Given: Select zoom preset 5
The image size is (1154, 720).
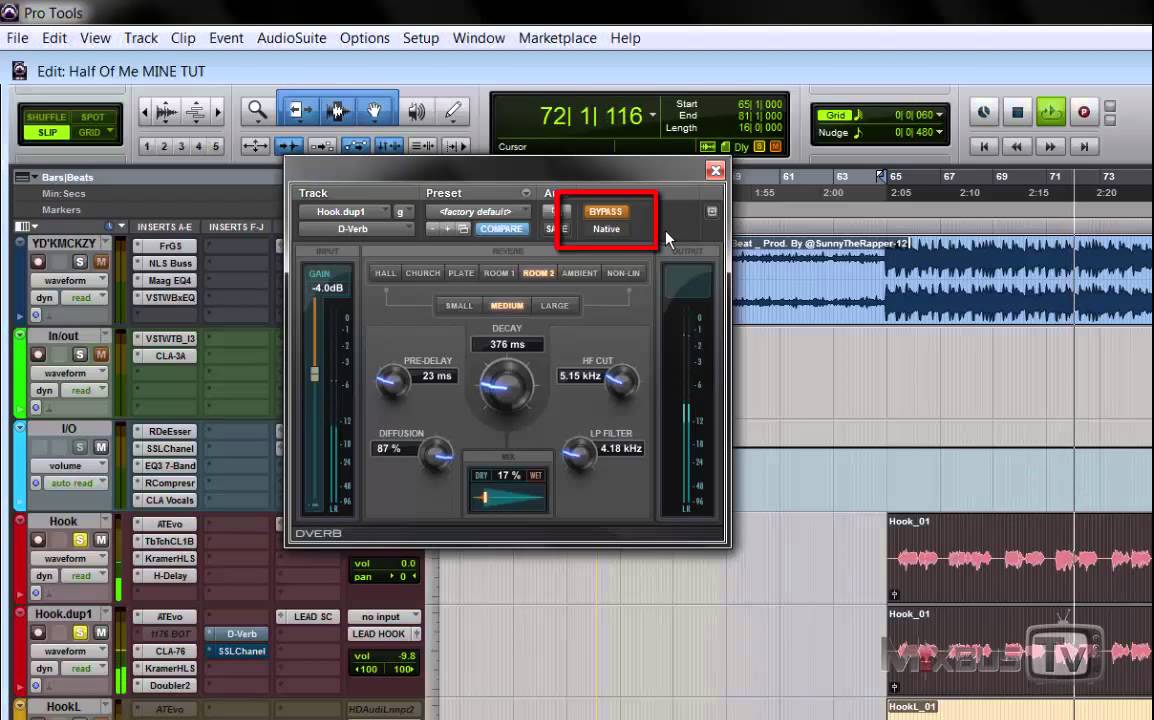Looking at the screenshot, I should tap(216, 147).
